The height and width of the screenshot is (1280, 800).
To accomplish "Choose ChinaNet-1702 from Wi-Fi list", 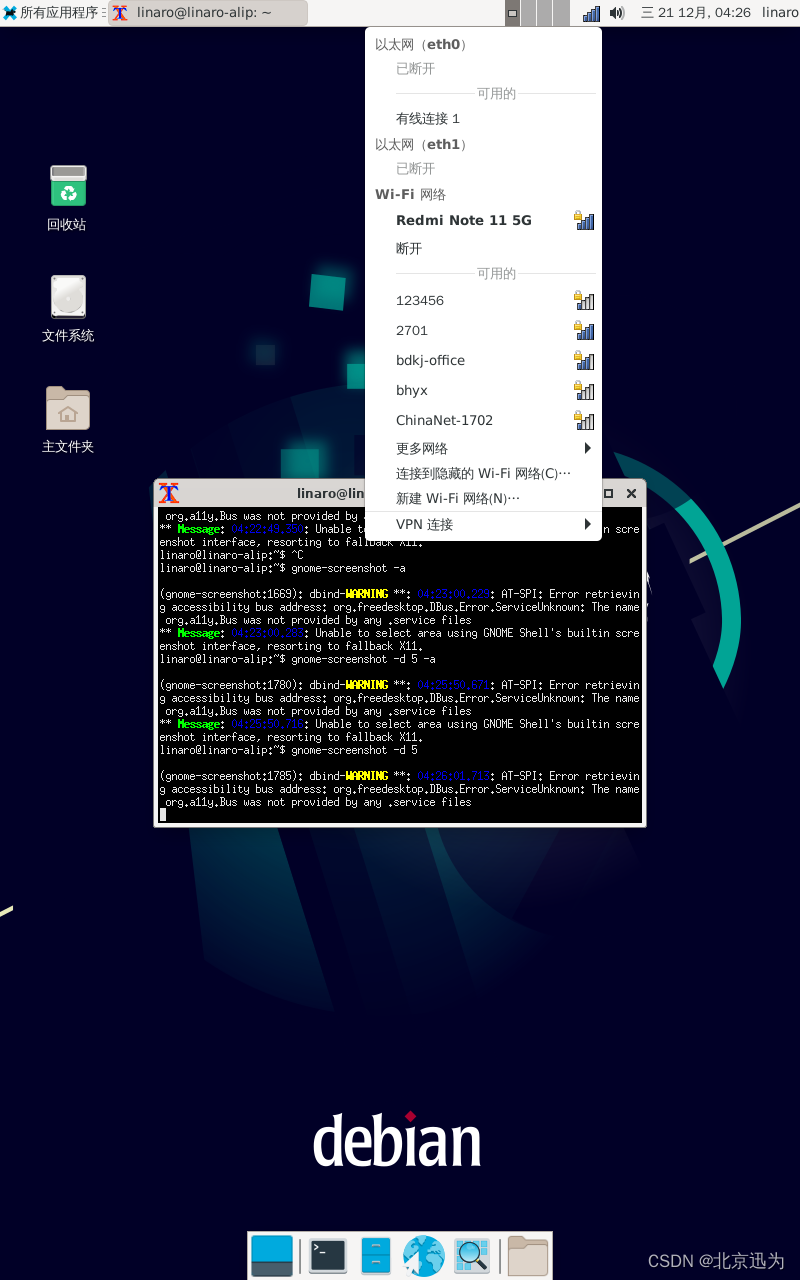I will coord(444,420).
